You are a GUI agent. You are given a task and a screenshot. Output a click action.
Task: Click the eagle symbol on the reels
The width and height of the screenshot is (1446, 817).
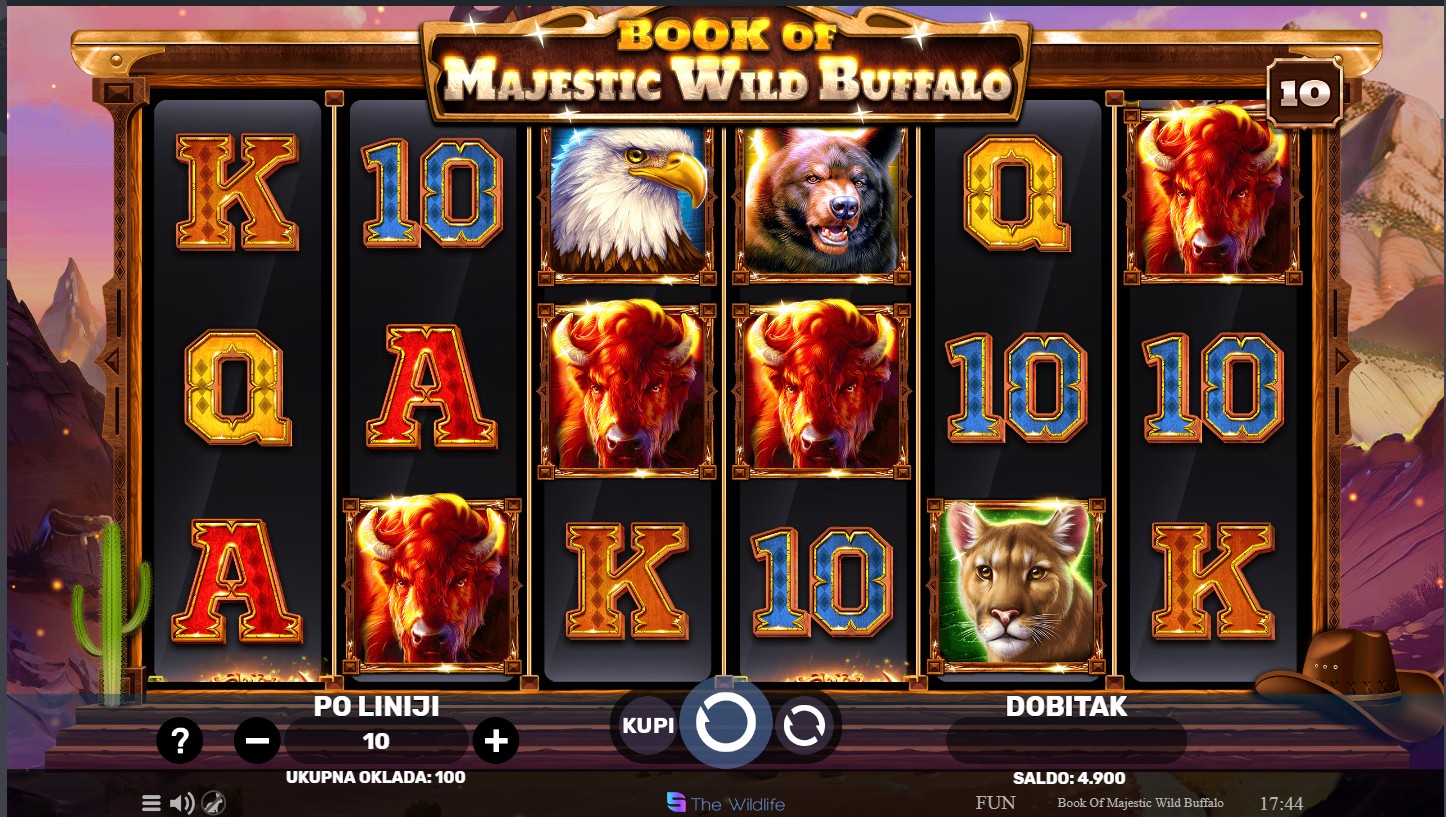(627, 200)
